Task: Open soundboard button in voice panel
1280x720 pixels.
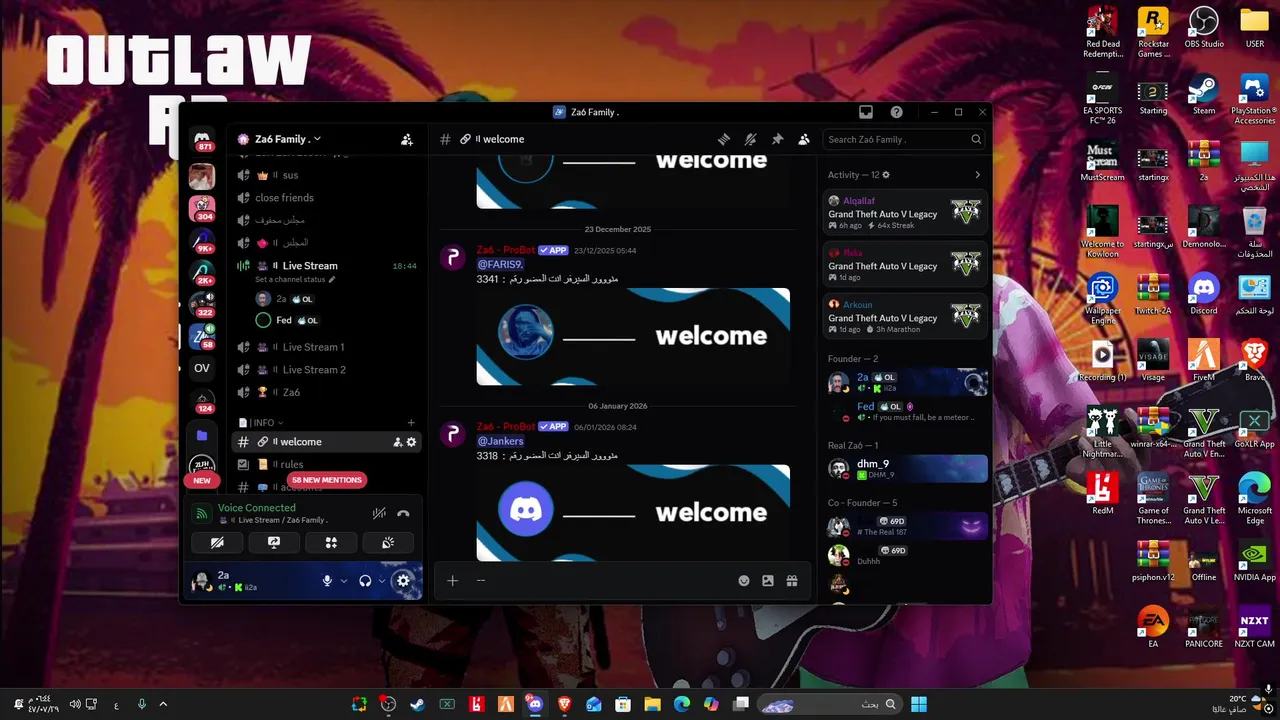Action: pyautogui.click(x=388, y=543)
